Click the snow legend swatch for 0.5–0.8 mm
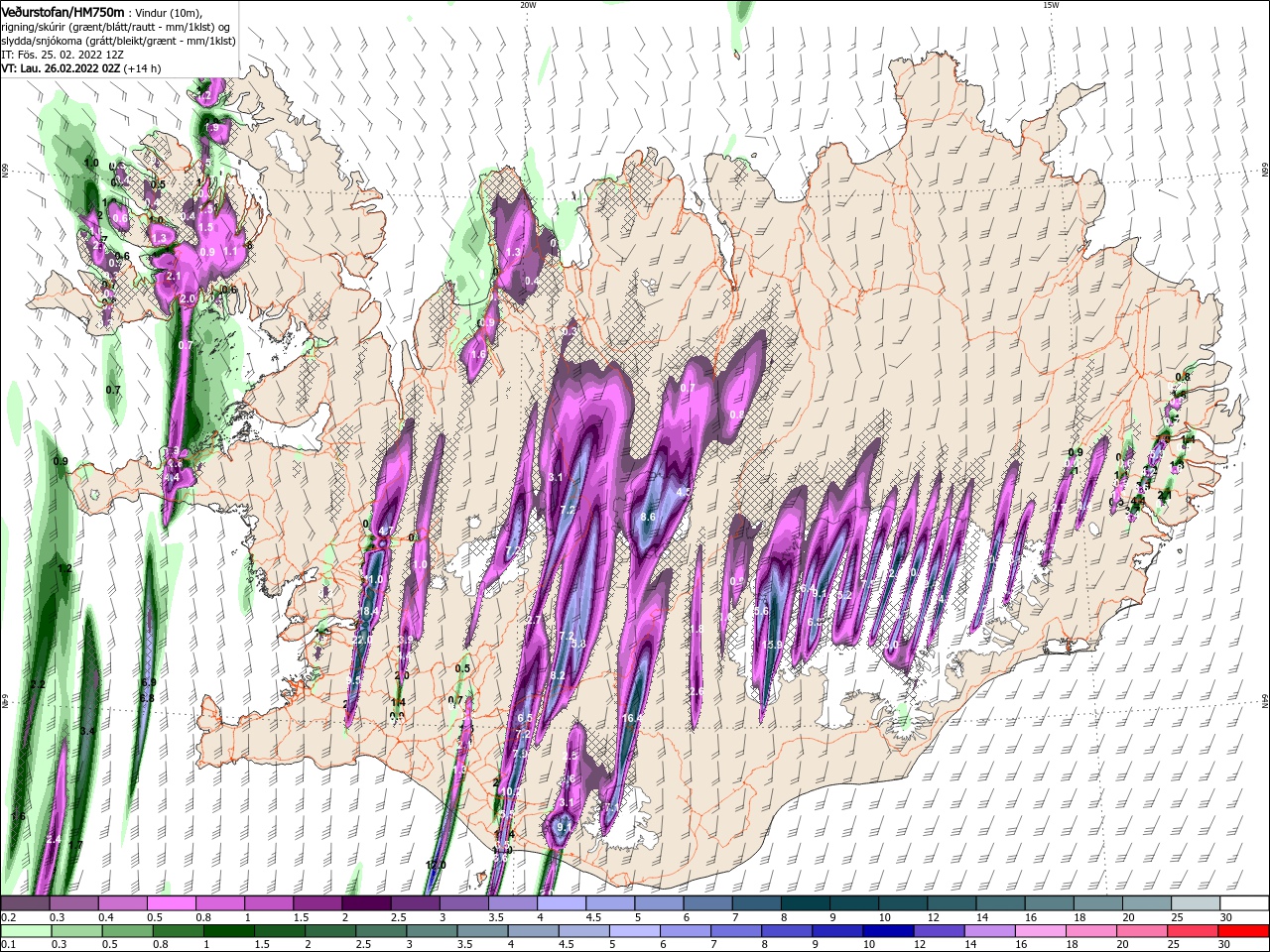 (171, 902)
